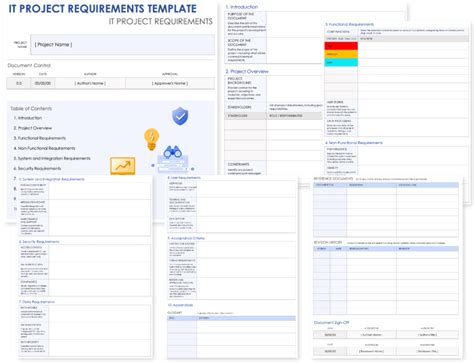
Task: Open '2. Project Overview' in the table of contents
Action: click(x=33, y=128)
